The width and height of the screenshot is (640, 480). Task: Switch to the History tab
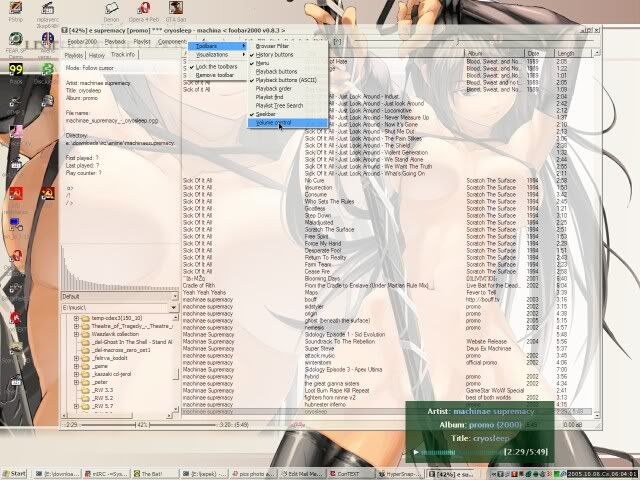[x=97, y=55]
